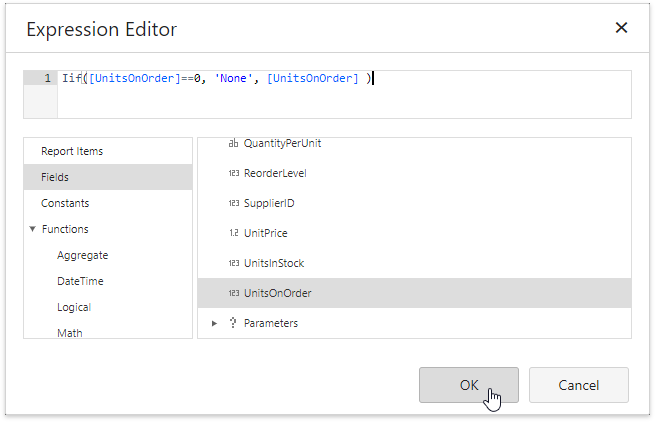Open the Constants category
Screen dimensions: 655x422
click(65, 203)
